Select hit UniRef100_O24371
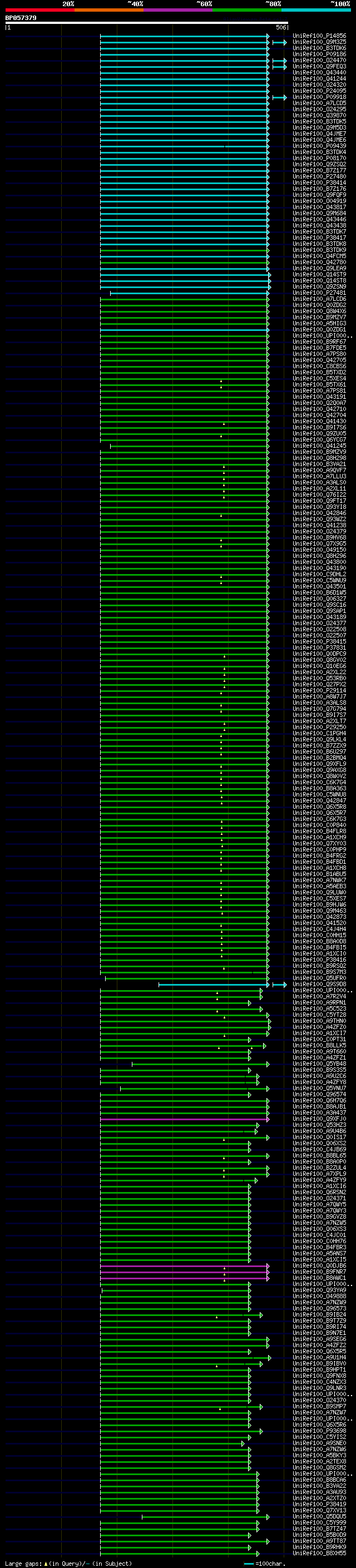This screenshot has width=356, height=1568. [319, 1198]
